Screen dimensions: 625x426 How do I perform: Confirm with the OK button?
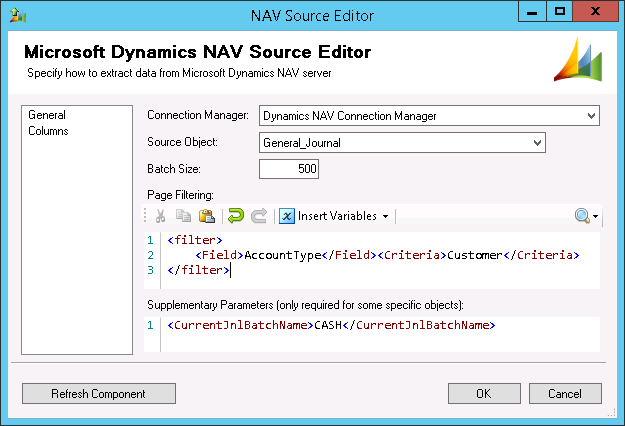click(x=484, y=394)
